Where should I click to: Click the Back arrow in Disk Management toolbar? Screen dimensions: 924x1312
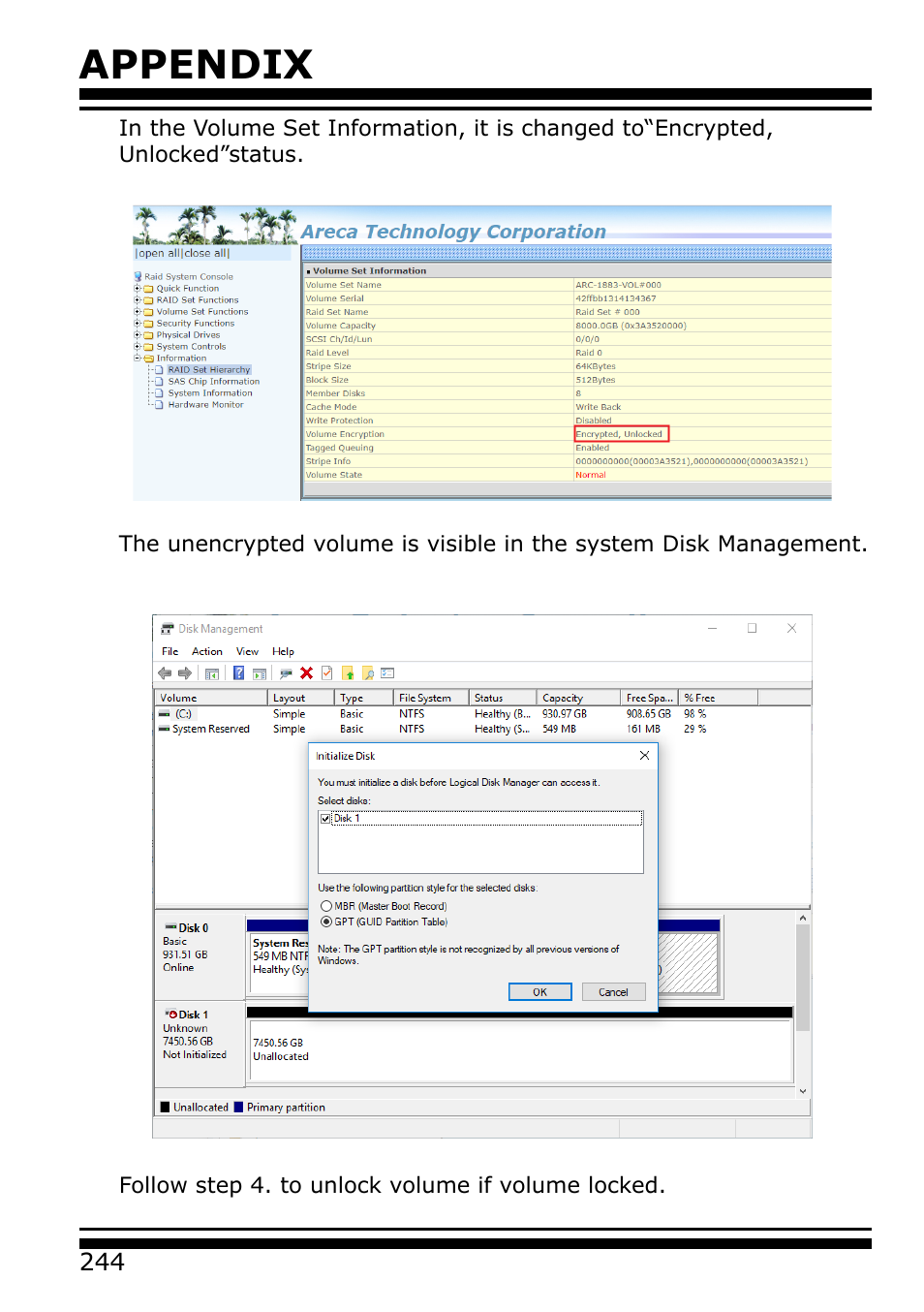tap(165, 673)
